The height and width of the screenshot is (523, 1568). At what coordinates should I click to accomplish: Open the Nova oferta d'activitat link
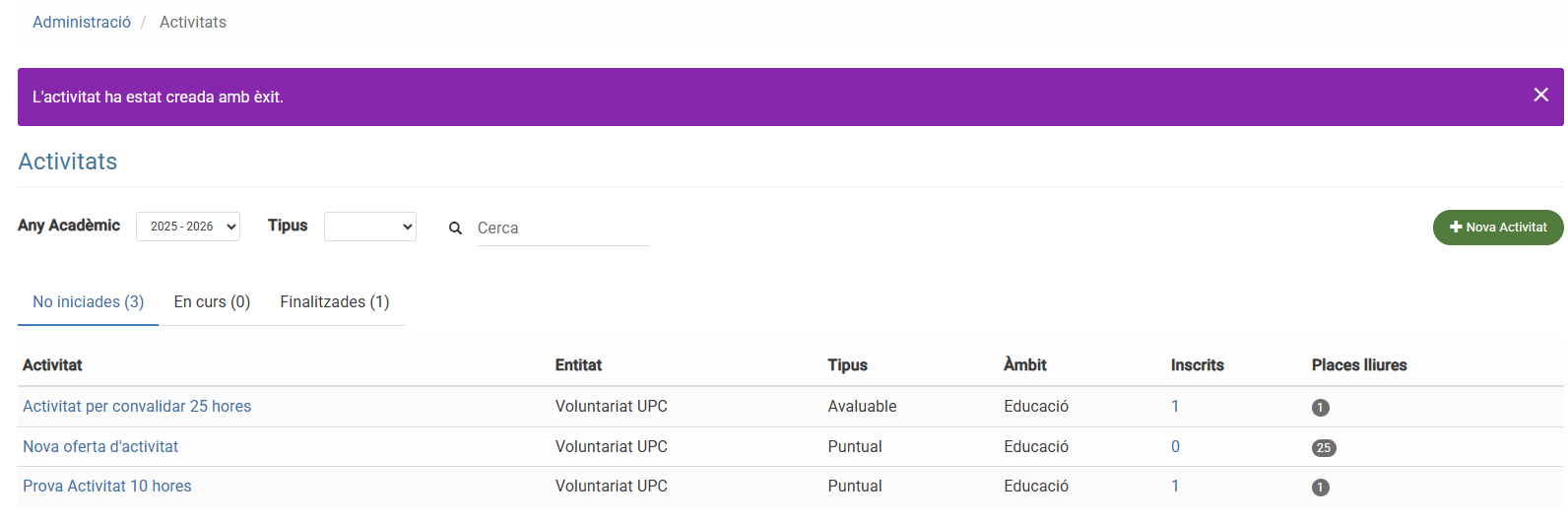pos(100,446)
